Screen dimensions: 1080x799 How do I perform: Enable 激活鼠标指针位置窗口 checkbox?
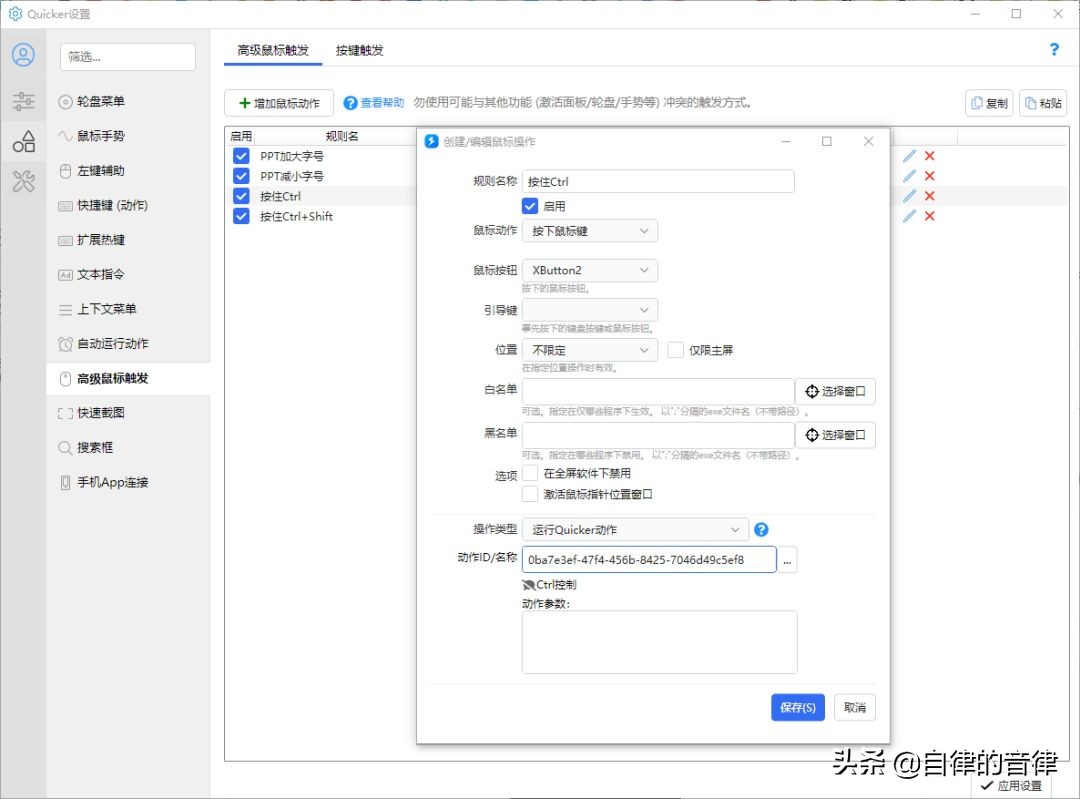coord(530,494)
